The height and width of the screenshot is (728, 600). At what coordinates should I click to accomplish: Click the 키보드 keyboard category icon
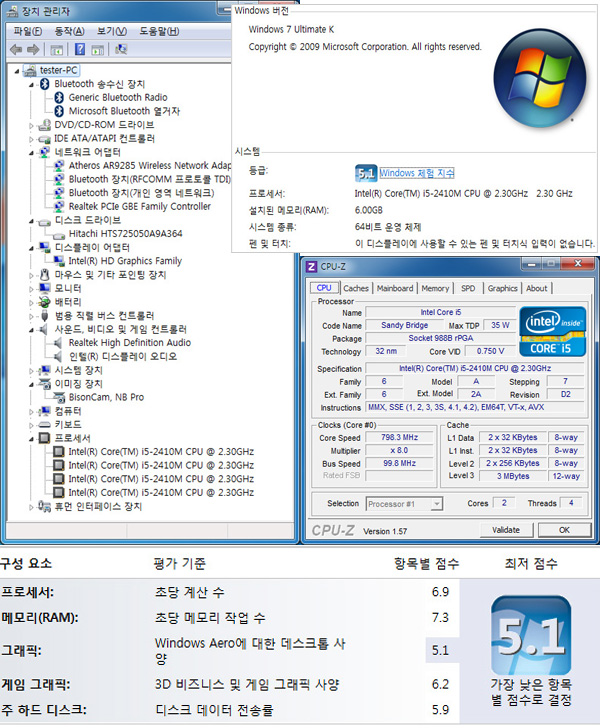coord(45,424)
